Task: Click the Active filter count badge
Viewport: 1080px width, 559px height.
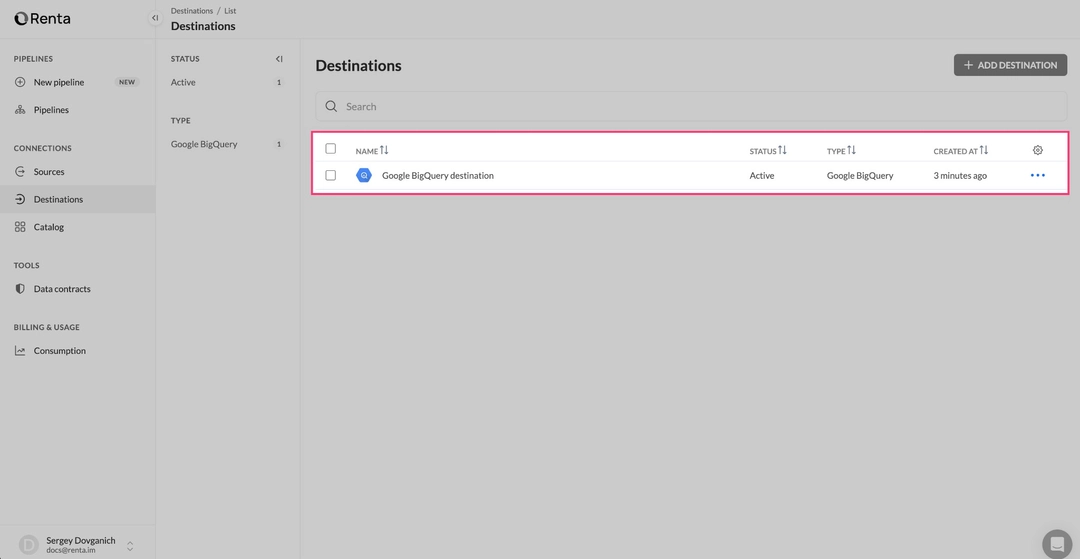Action: coord(279,82)
